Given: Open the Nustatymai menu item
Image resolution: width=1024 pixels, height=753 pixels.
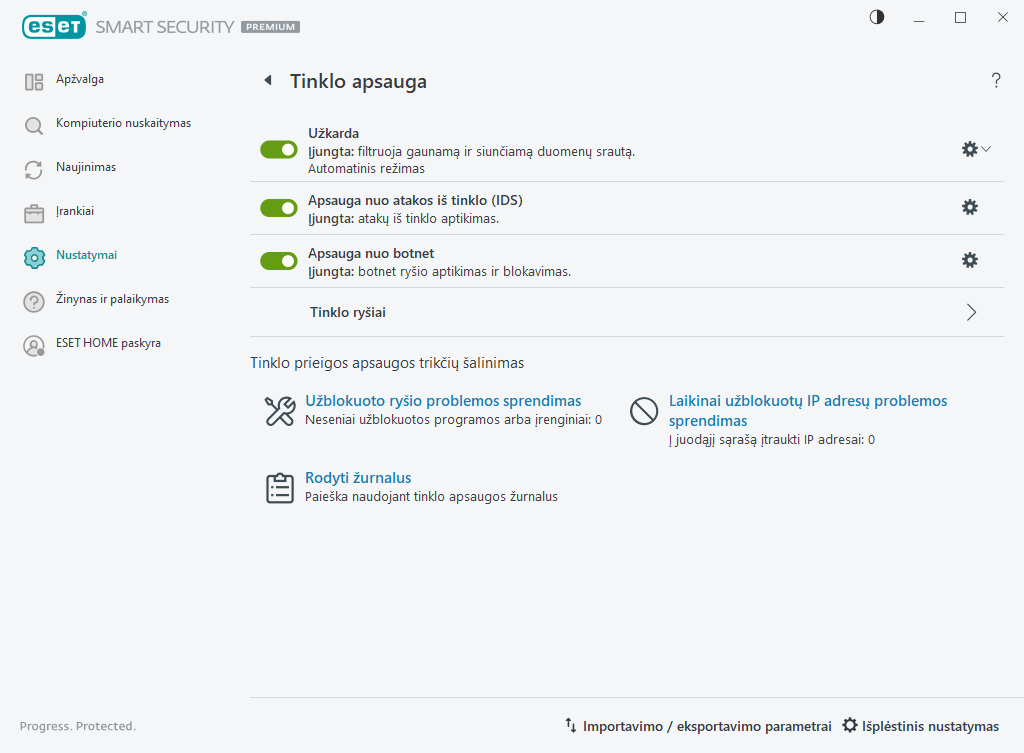Looking at the screenshot, I should point(86,255).
